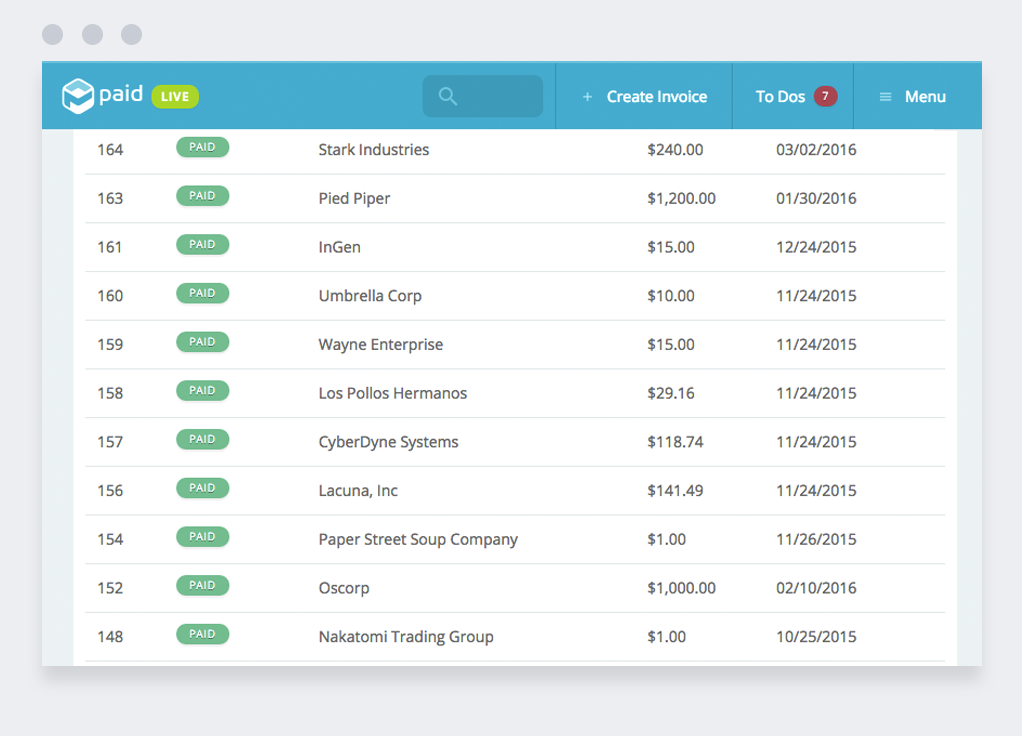Click the $141.49 amount
This screenshot has width=1022, height=736.
675,490
